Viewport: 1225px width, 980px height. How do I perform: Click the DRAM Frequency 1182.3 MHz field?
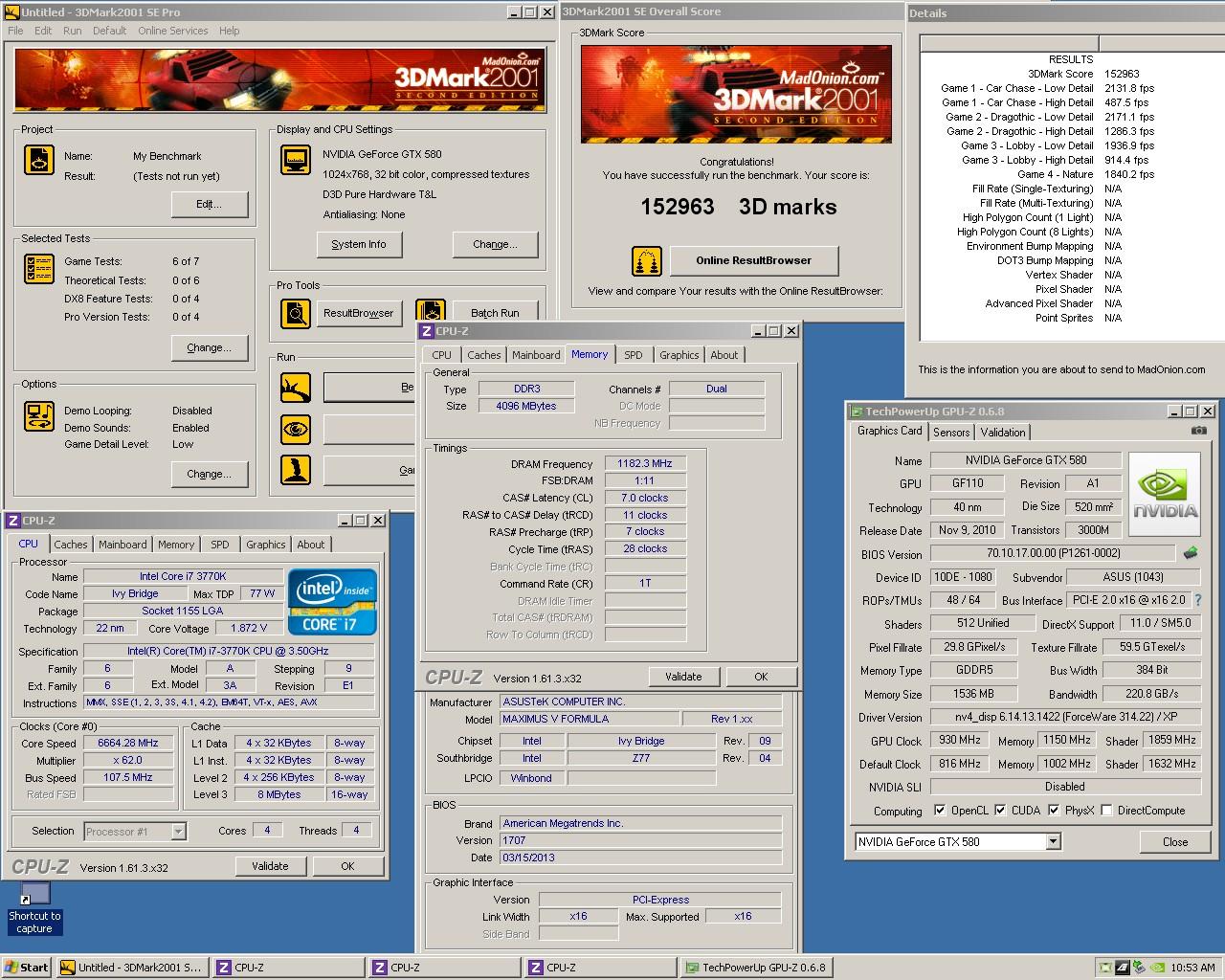(x=645, y=463)
